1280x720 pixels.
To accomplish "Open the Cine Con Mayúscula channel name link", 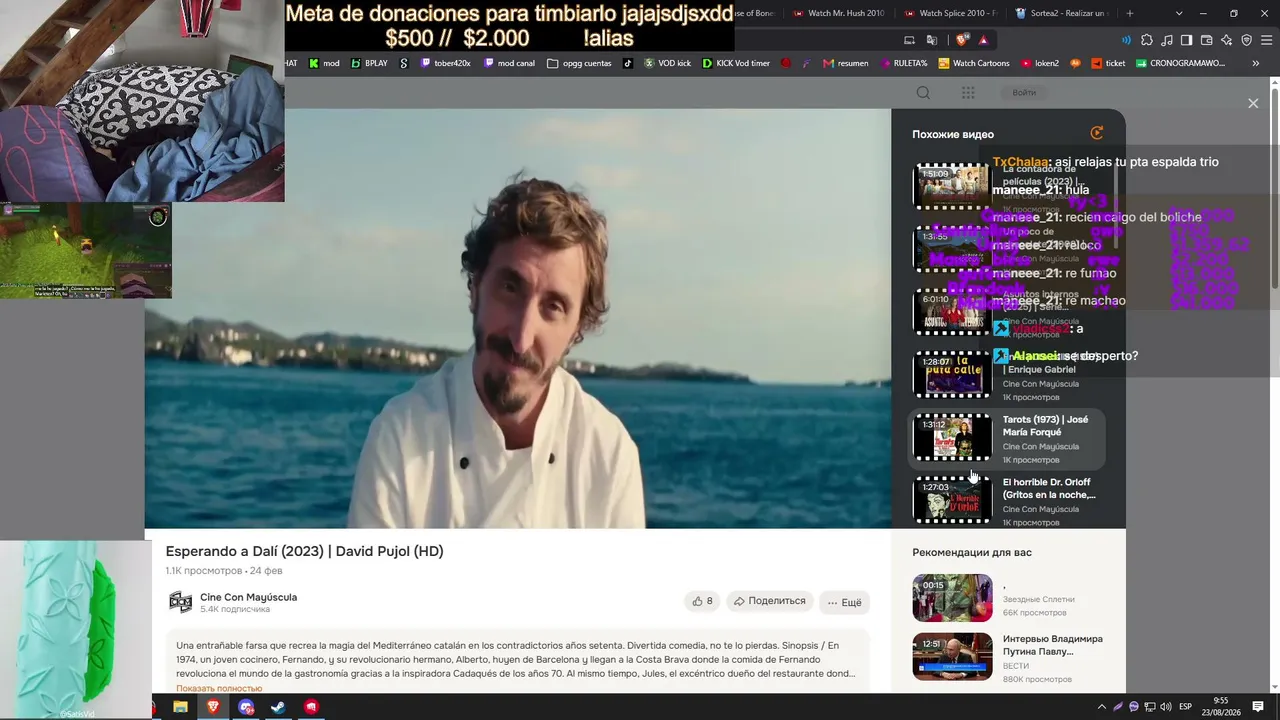I will pyautogui.click(x=248, y=597).
